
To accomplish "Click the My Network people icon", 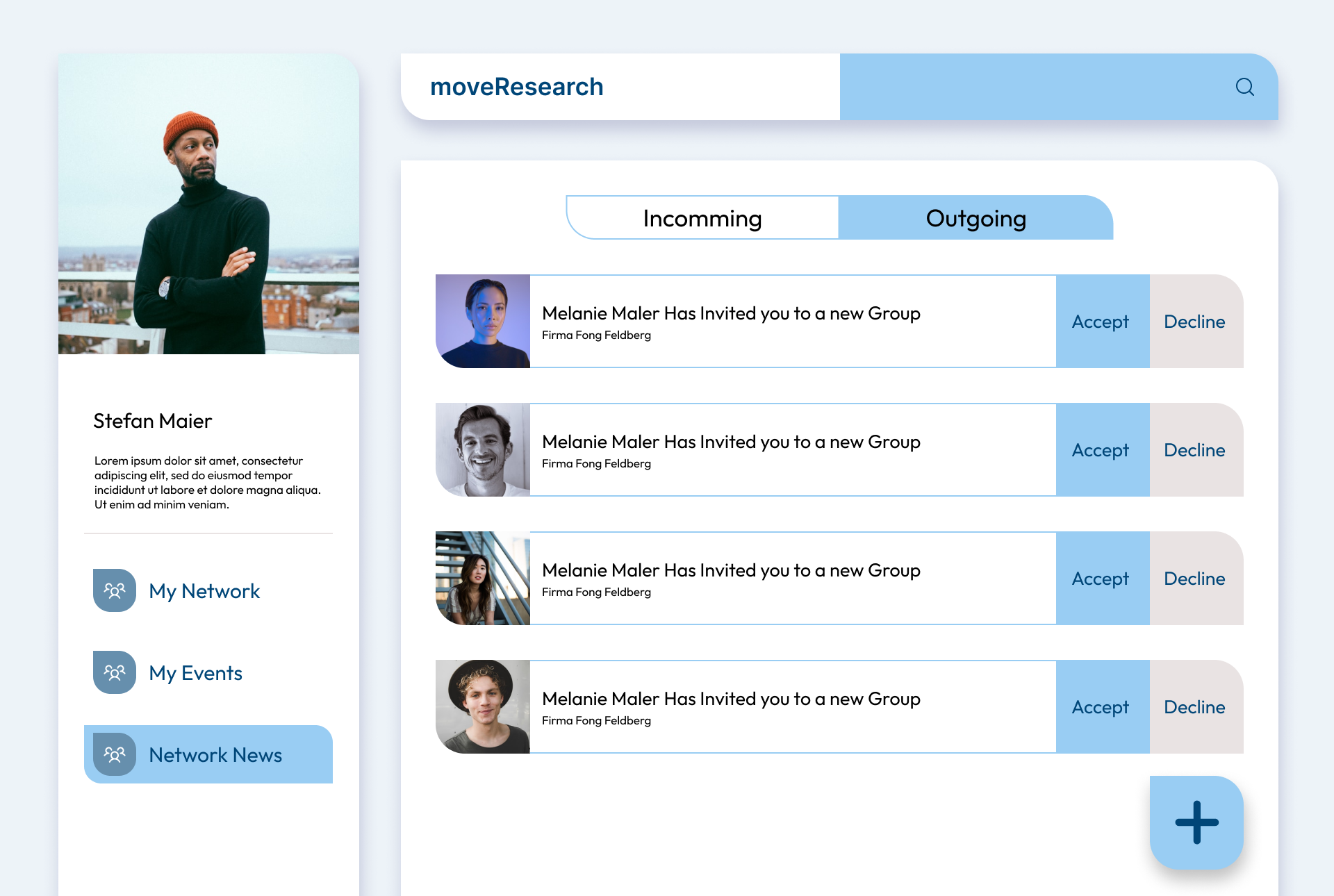I will 115,590.
